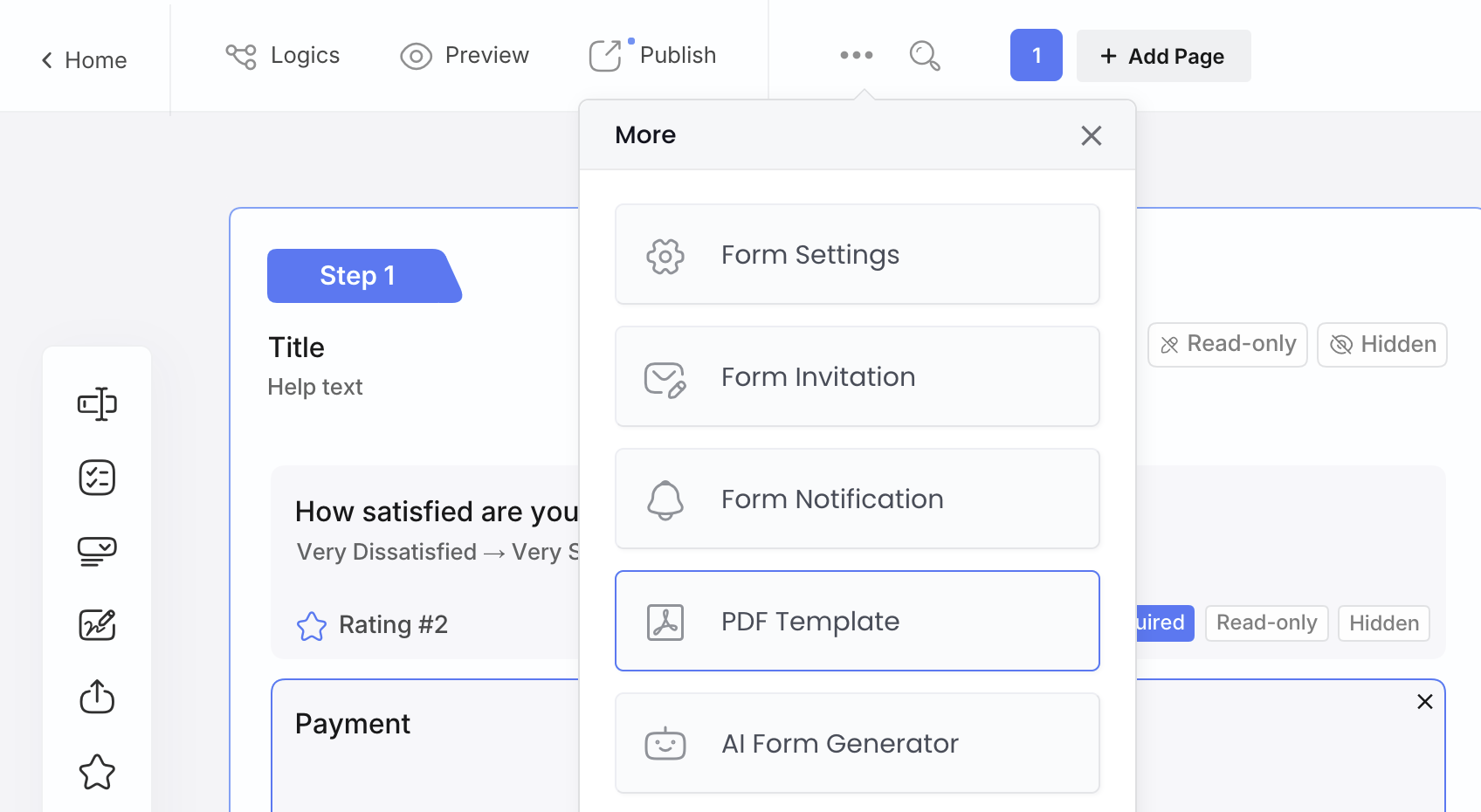
Task: Open the search magnifier in top bar
Action: coord(924,56)
